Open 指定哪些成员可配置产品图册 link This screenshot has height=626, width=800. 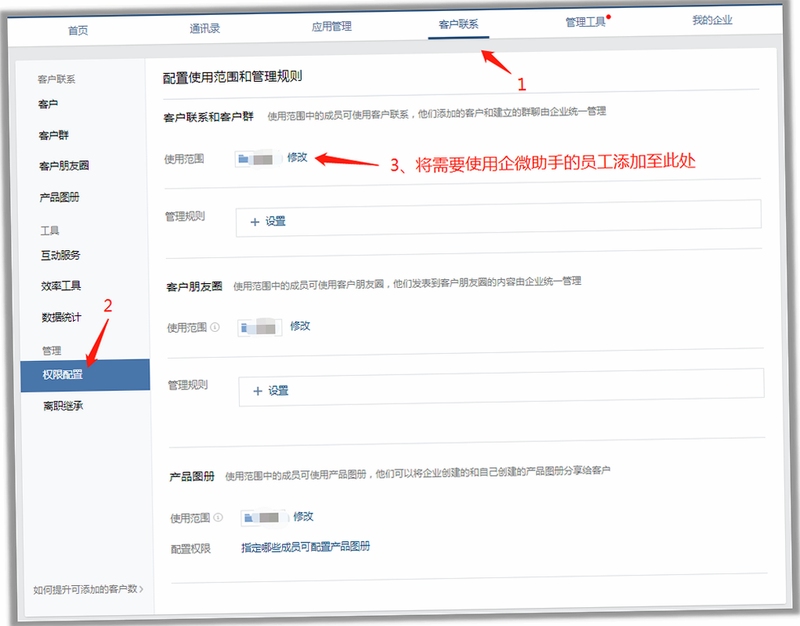306,547
